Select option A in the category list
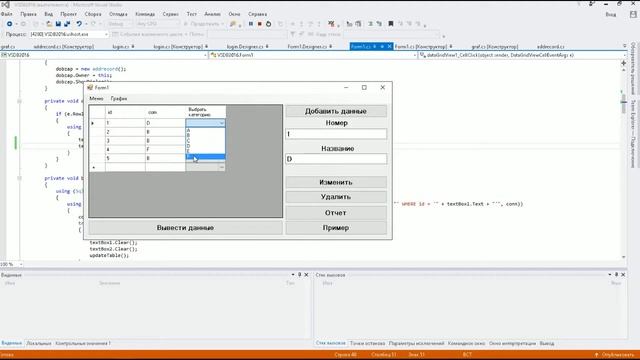This screenshot has height=360, width=640. coord(205,130)
